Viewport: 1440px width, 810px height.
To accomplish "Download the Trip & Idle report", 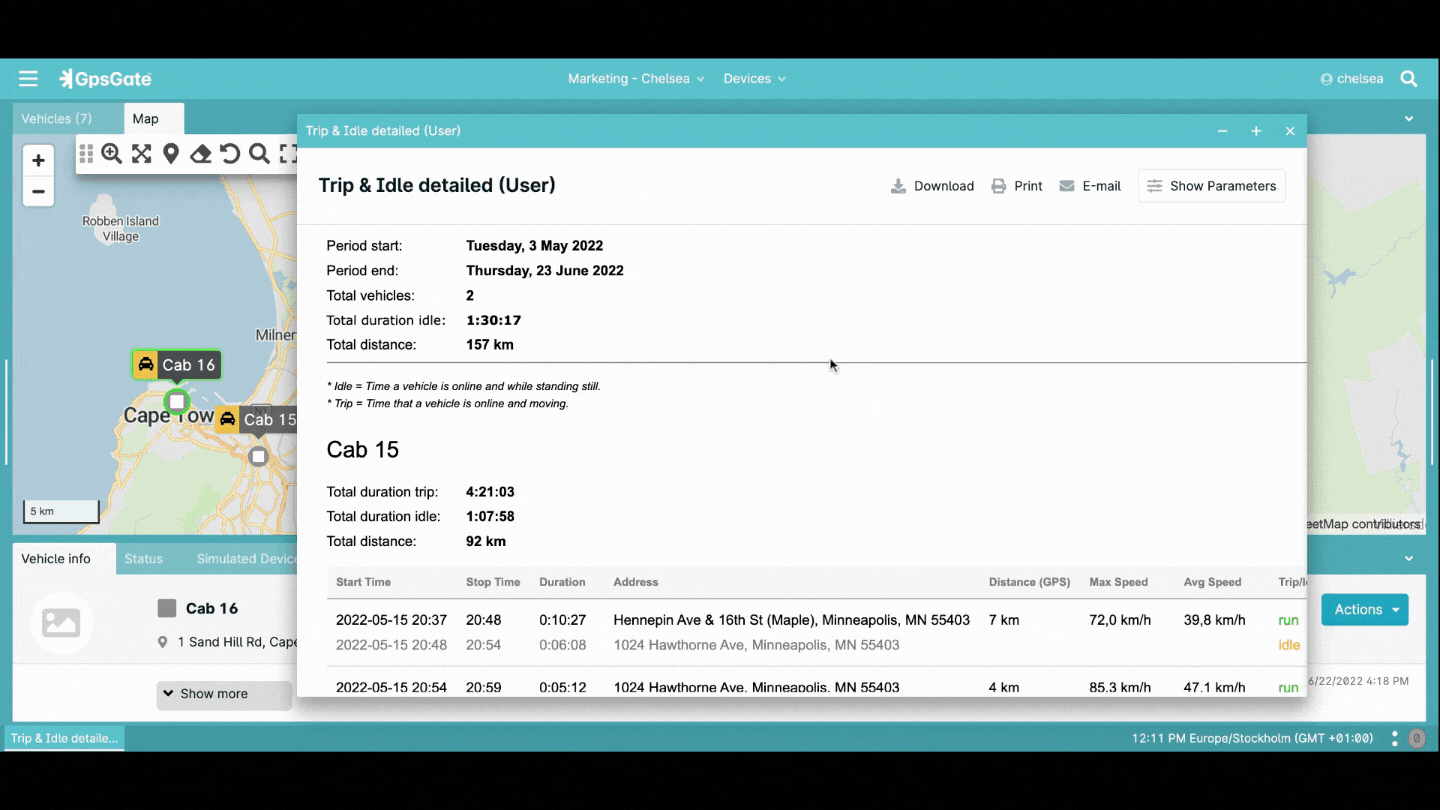I will pos(931,186).
